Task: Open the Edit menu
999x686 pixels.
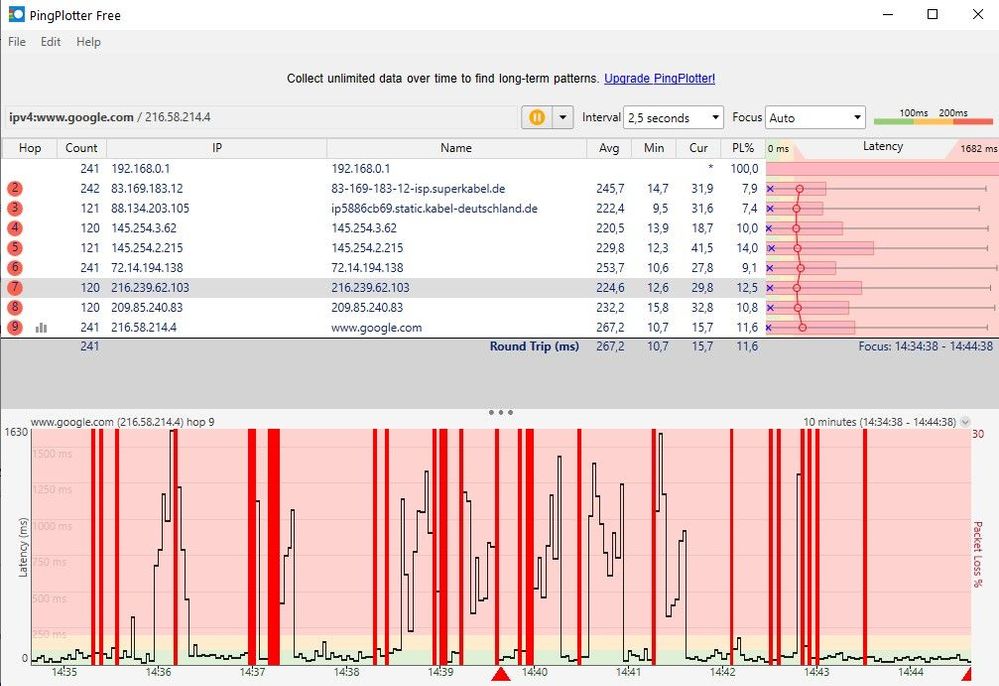Action: pos(50,42)
